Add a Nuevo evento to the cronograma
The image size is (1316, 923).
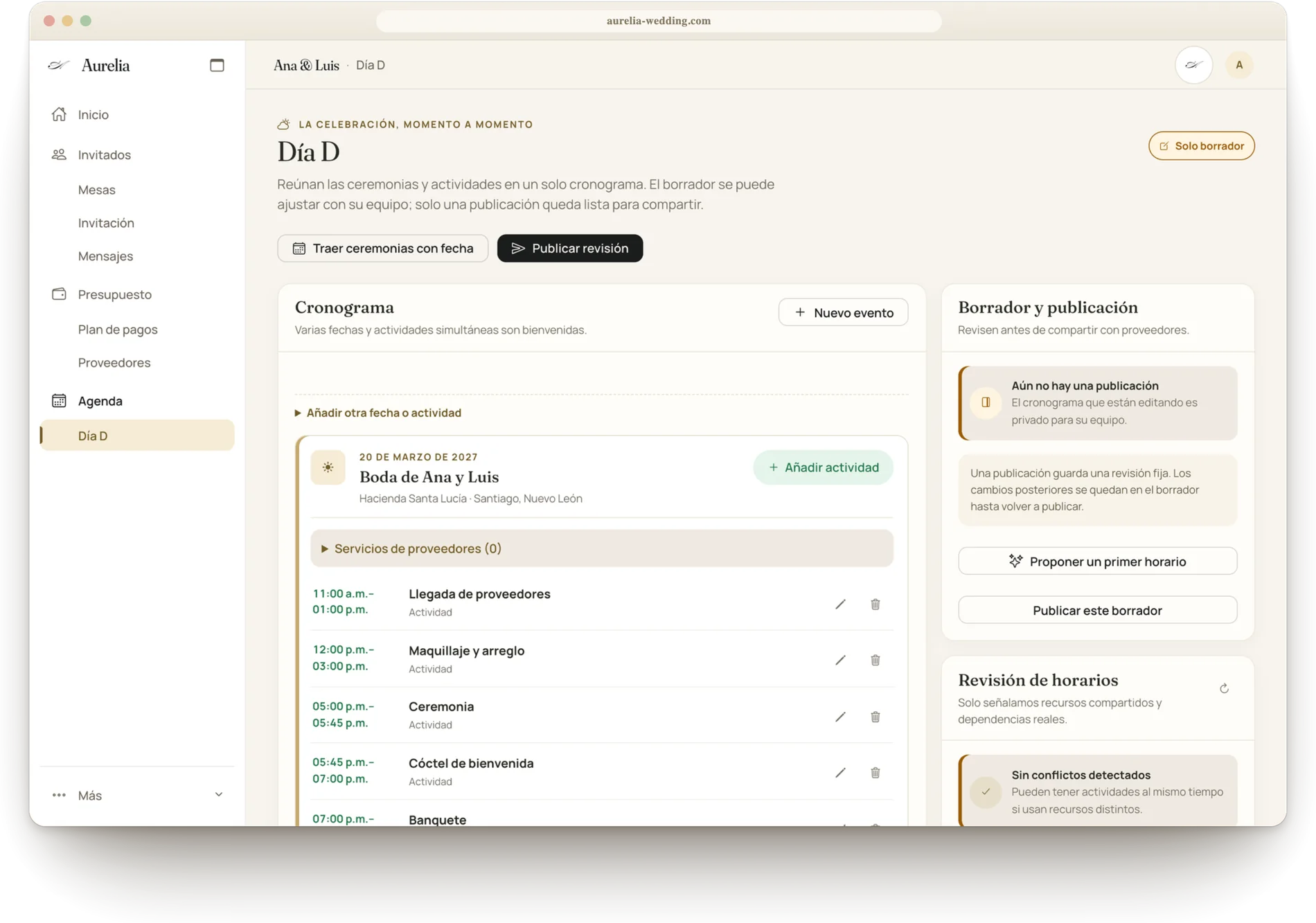point(843,312)
